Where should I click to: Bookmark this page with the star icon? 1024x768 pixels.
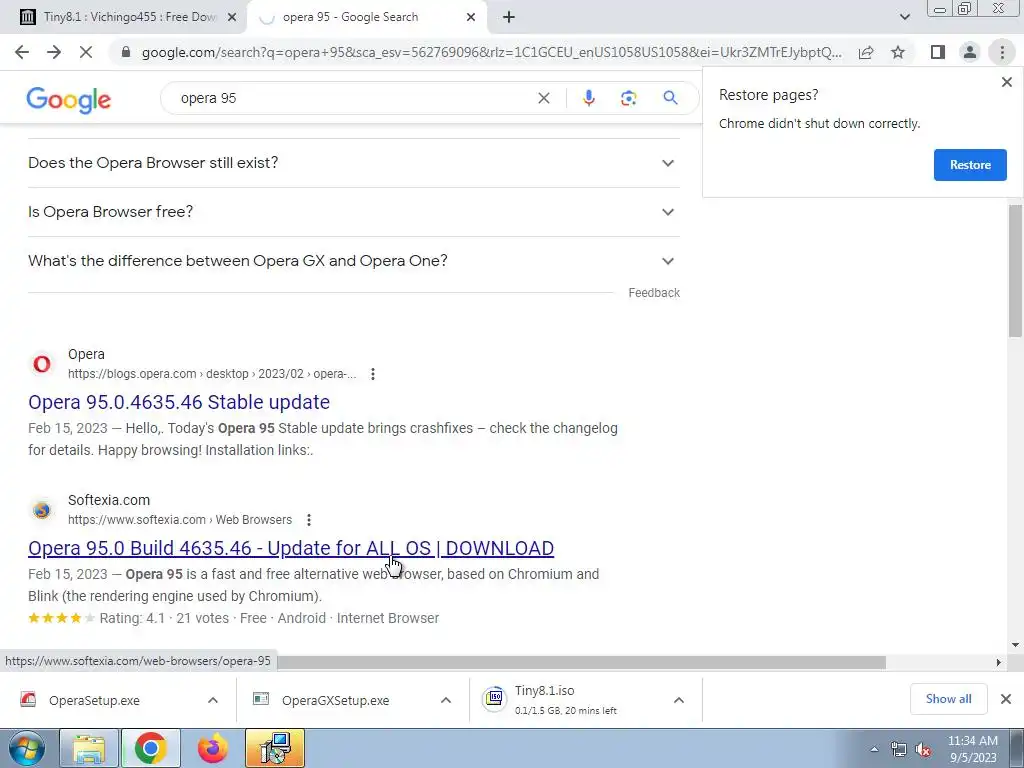[x=898, y=52]
